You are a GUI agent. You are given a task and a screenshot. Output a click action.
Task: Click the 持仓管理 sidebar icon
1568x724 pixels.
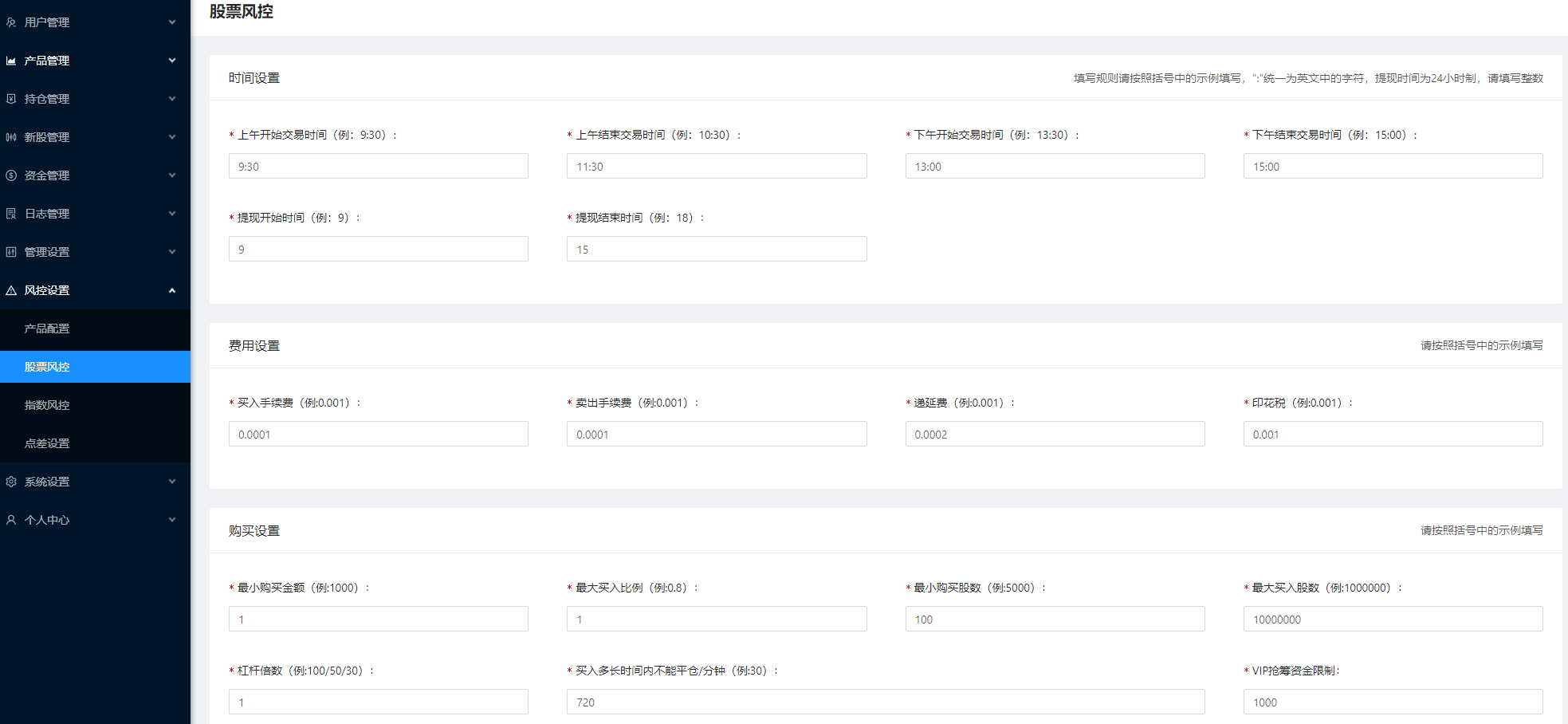[11, 99]
